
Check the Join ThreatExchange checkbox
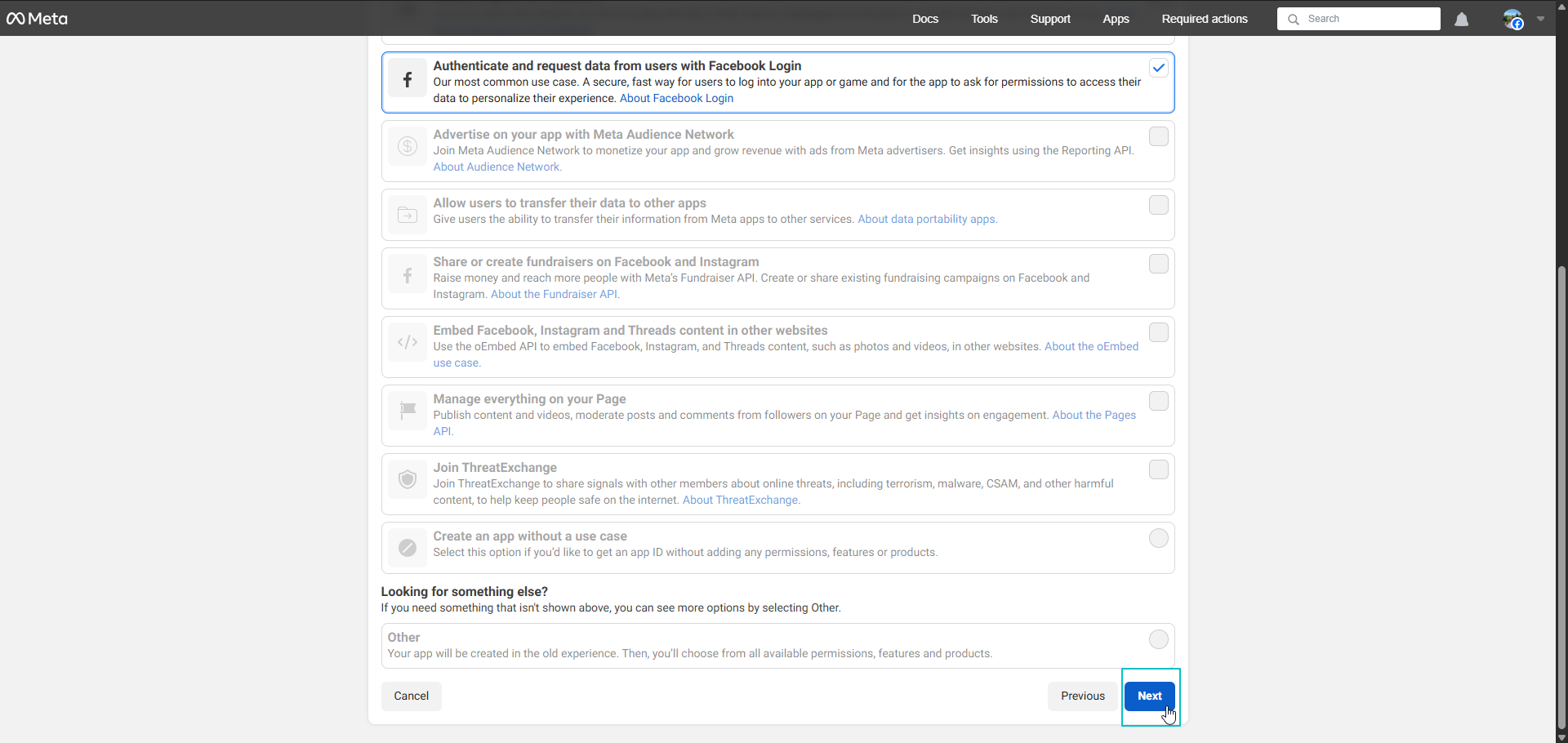point(1158,469)
